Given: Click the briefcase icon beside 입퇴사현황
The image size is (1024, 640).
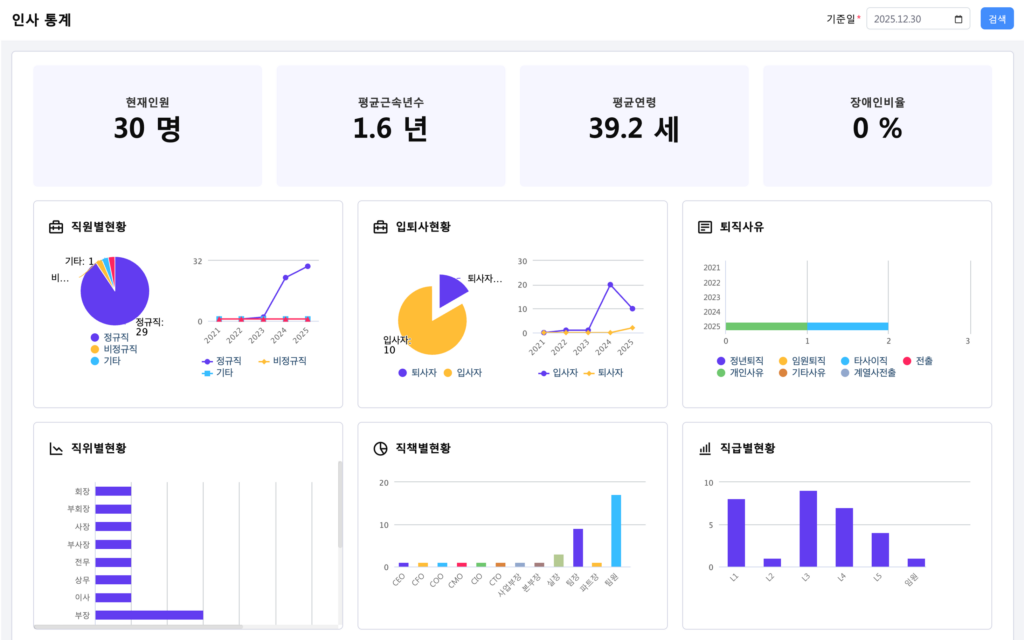Looking at the screenshot, I should [x=380, y=227].
